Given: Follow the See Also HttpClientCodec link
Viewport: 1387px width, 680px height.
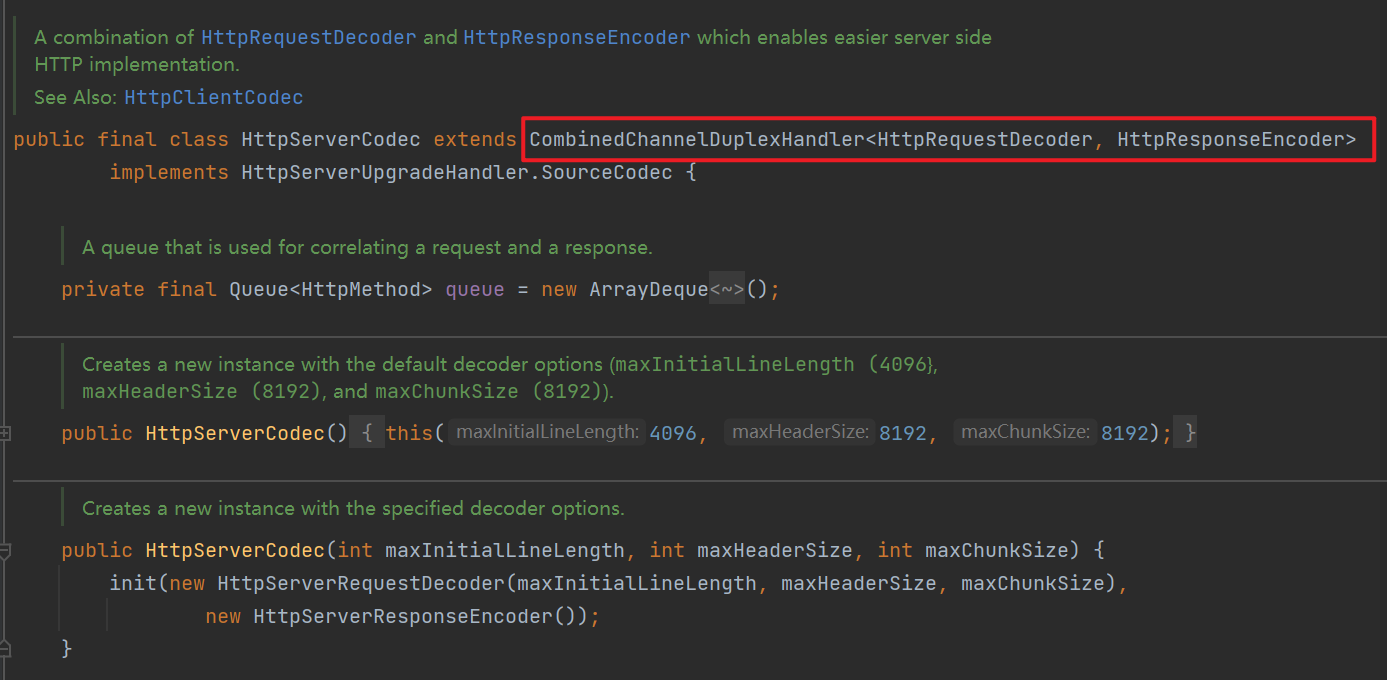Looking at the screenshot, I should point(213,98).
